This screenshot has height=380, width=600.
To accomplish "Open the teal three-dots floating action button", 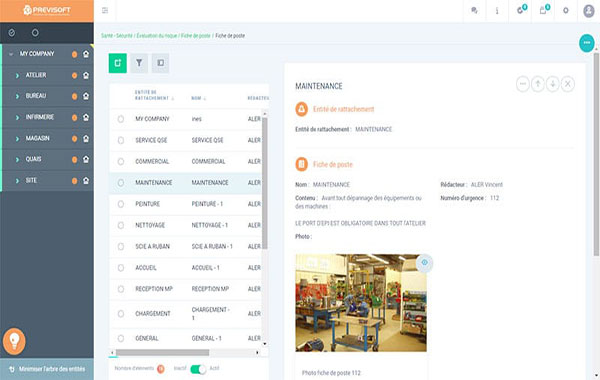I will pos(587,43).
